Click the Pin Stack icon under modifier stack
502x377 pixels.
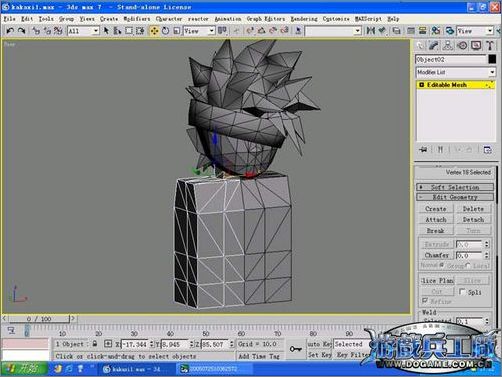(x=423, y=150)
